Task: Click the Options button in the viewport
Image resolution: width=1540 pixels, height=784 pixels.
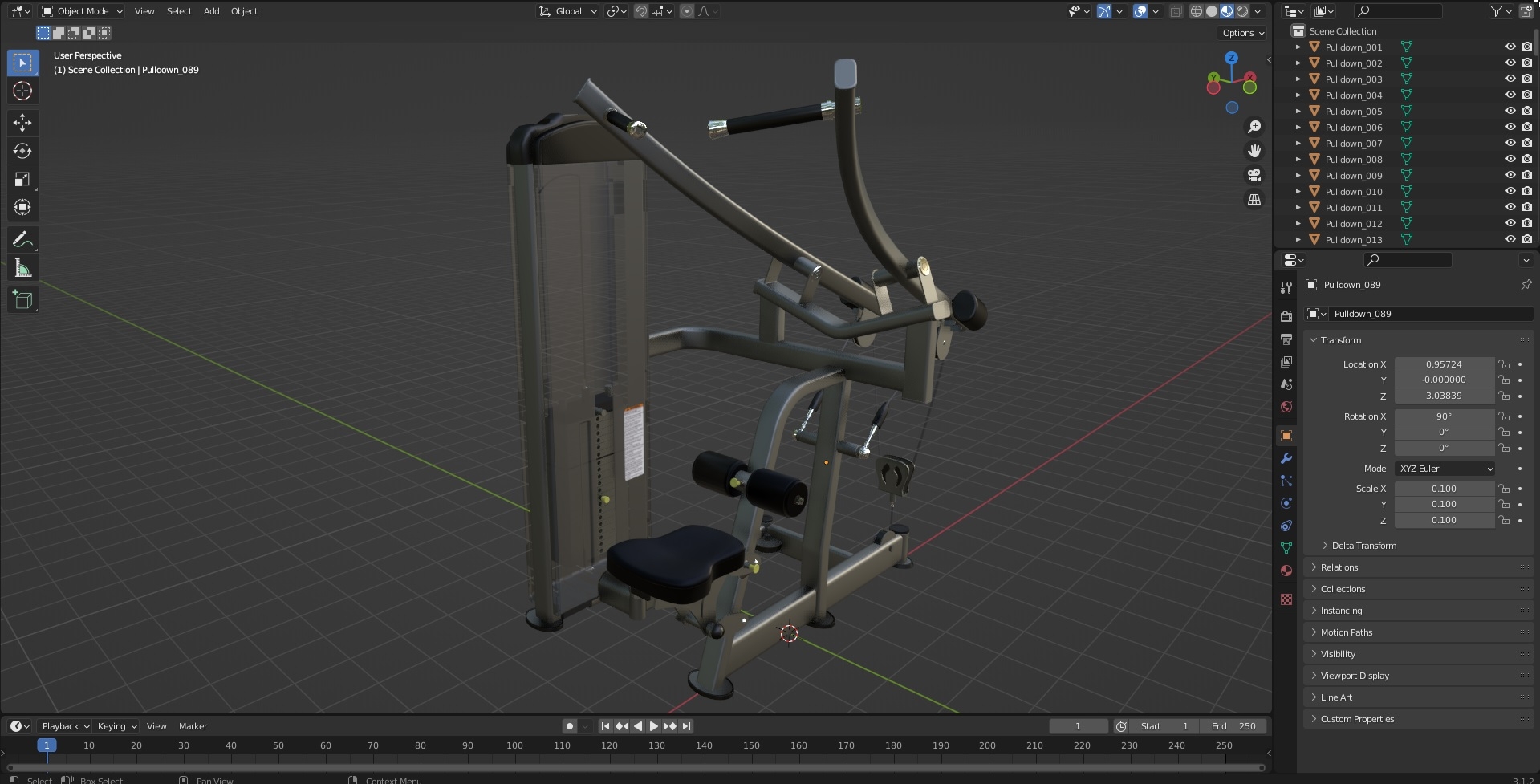Action: (x=1242, y=33)
